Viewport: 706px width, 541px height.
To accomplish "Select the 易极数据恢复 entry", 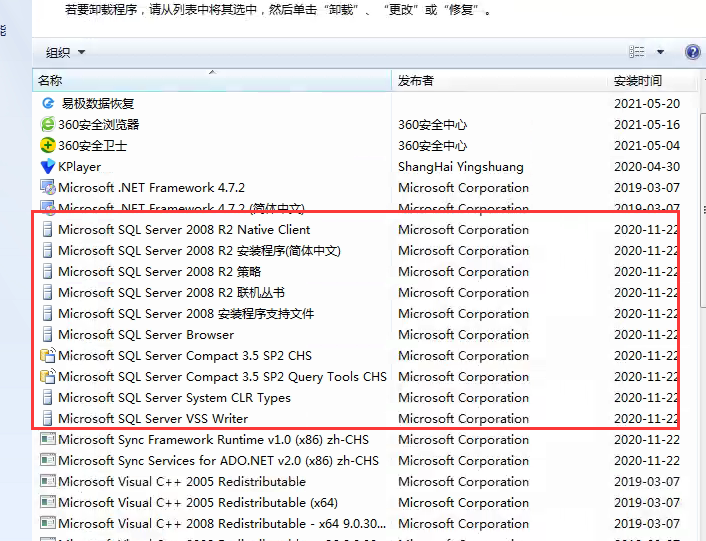I will tap(98, 104).
